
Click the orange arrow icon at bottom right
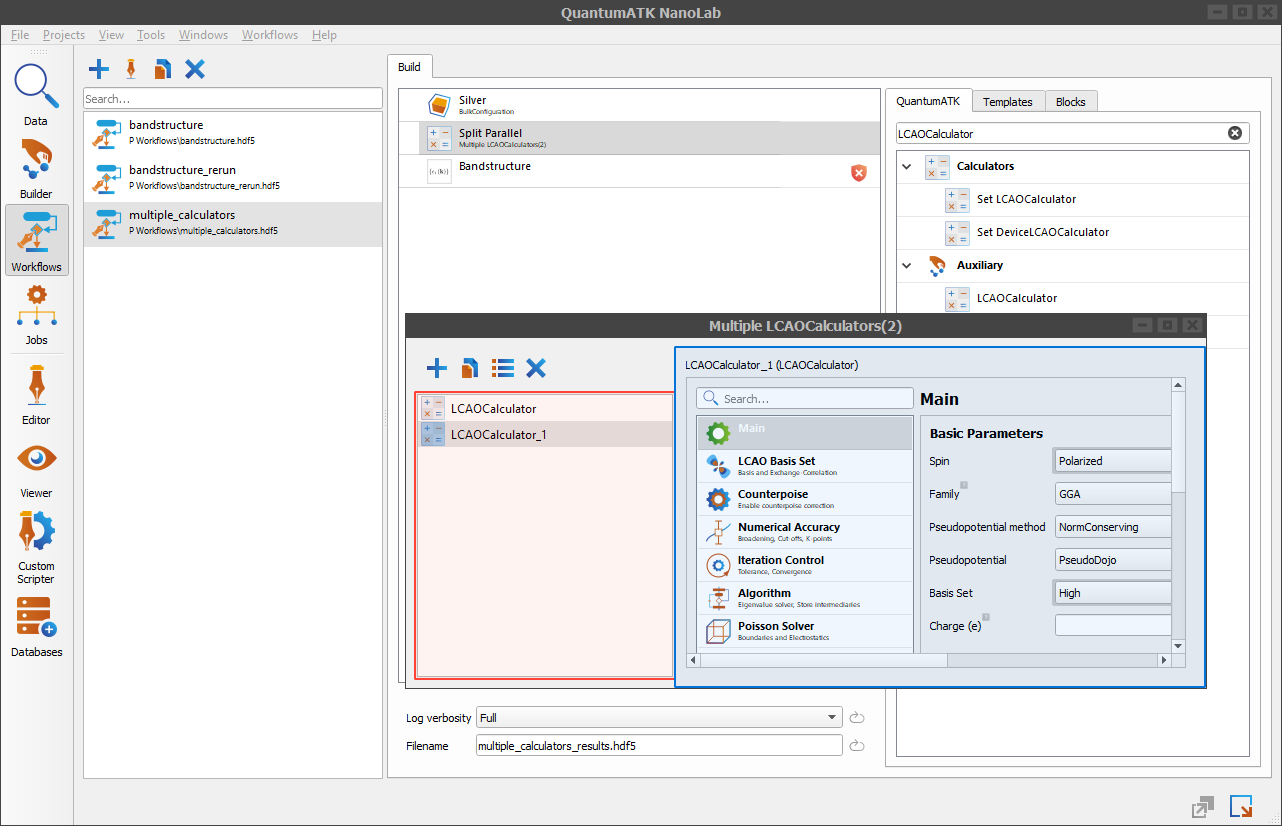1241,806
